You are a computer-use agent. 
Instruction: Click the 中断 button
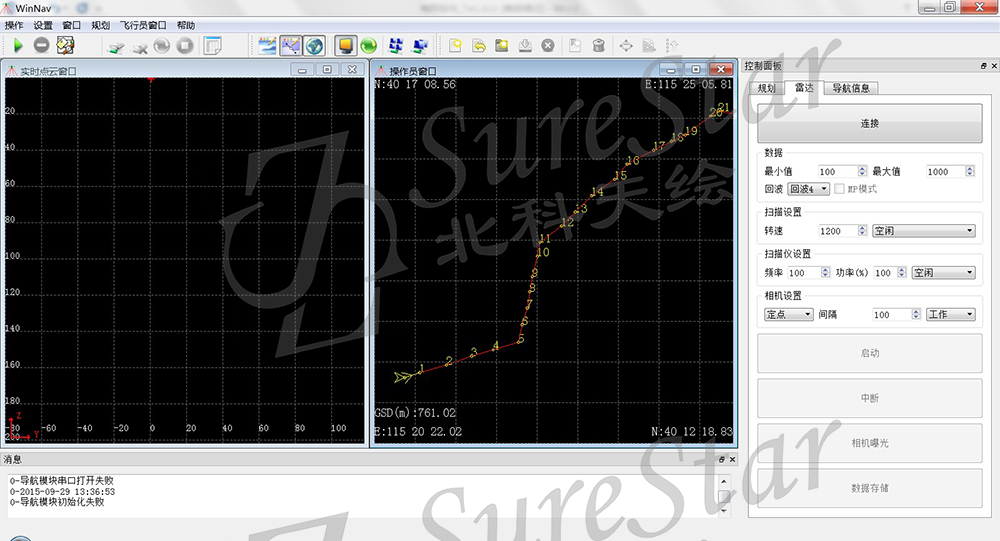[869, 398]
